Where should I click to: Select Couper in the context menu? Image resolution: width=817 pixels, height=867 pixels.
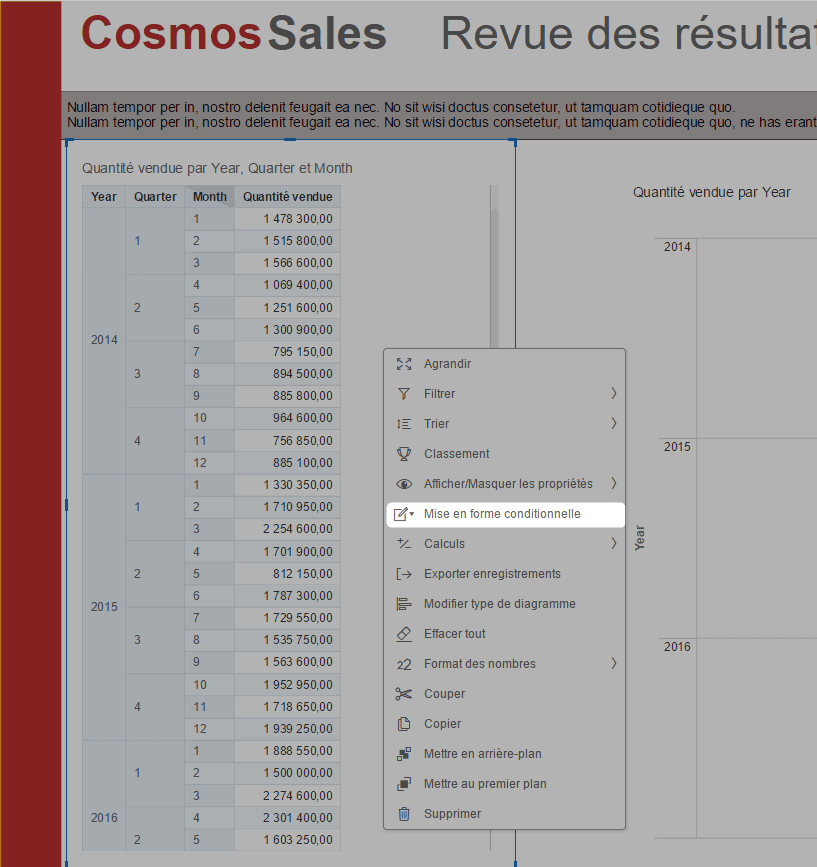coord(505,694)
